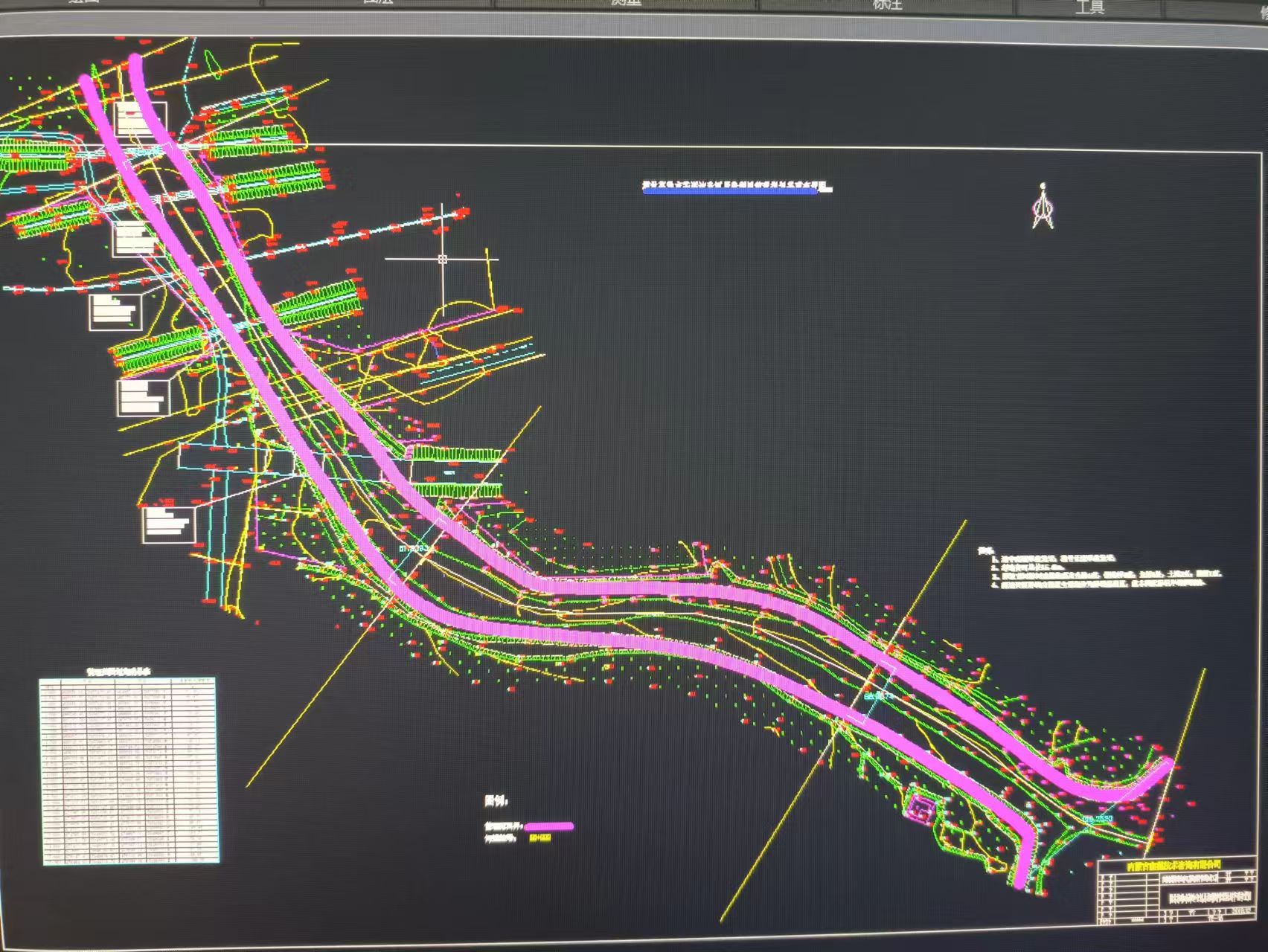Screen dimensions: 1268x952
Task: Click the blue underline bar beneath title
Action: coord(731,191)
